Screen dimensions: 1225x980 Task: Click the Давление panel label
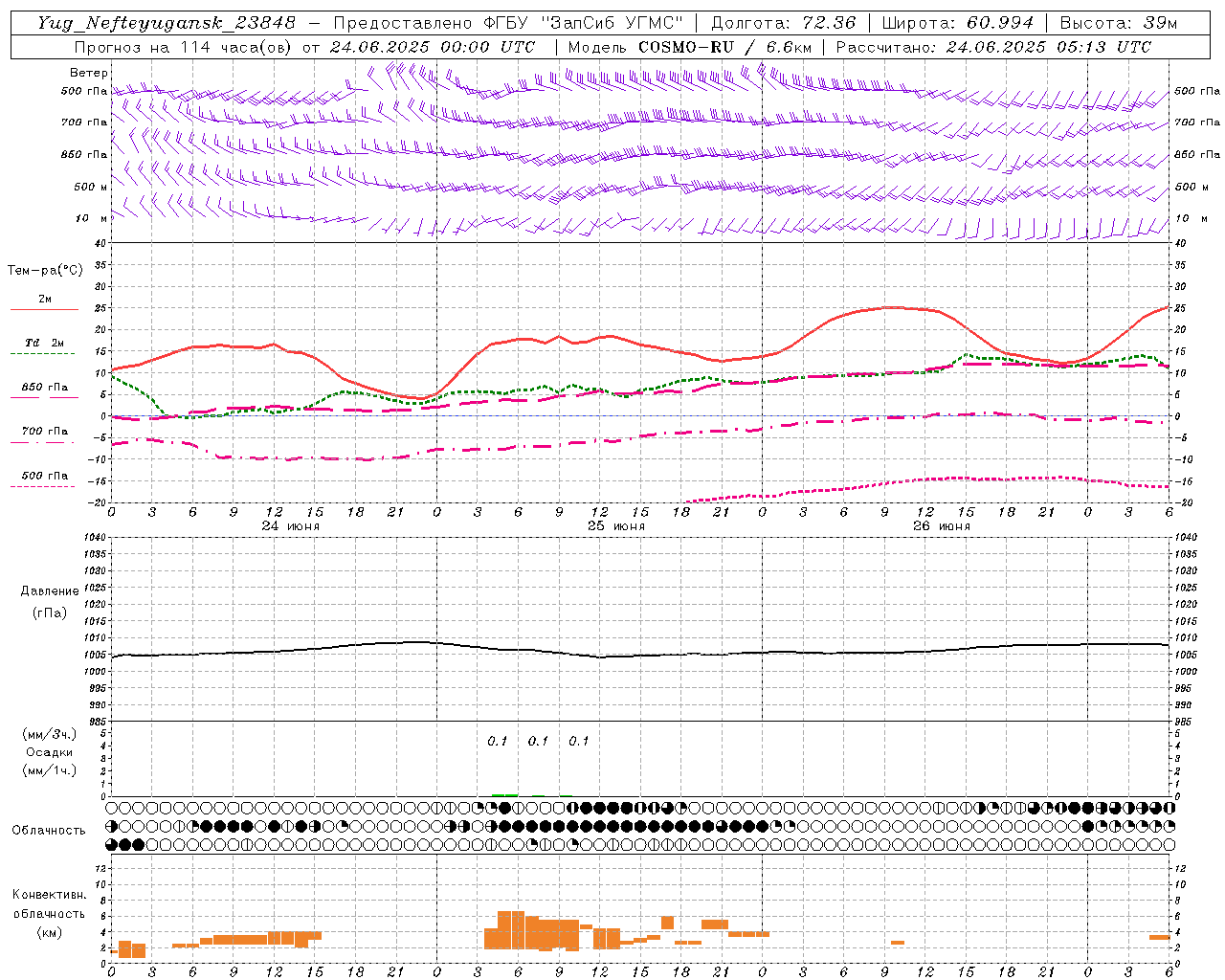[x=50, y=591]
